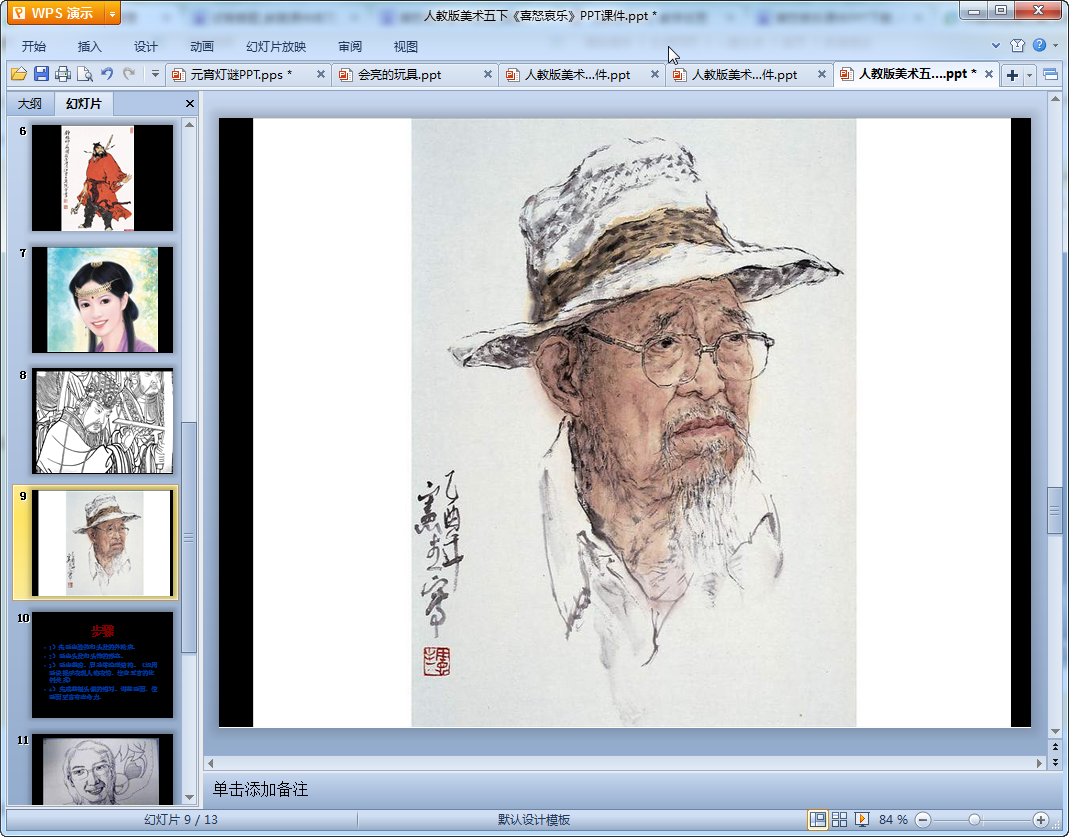Open the skin shirt icon at top right
Viewport: 1069px width, 837px height.
click(1017, 46)
